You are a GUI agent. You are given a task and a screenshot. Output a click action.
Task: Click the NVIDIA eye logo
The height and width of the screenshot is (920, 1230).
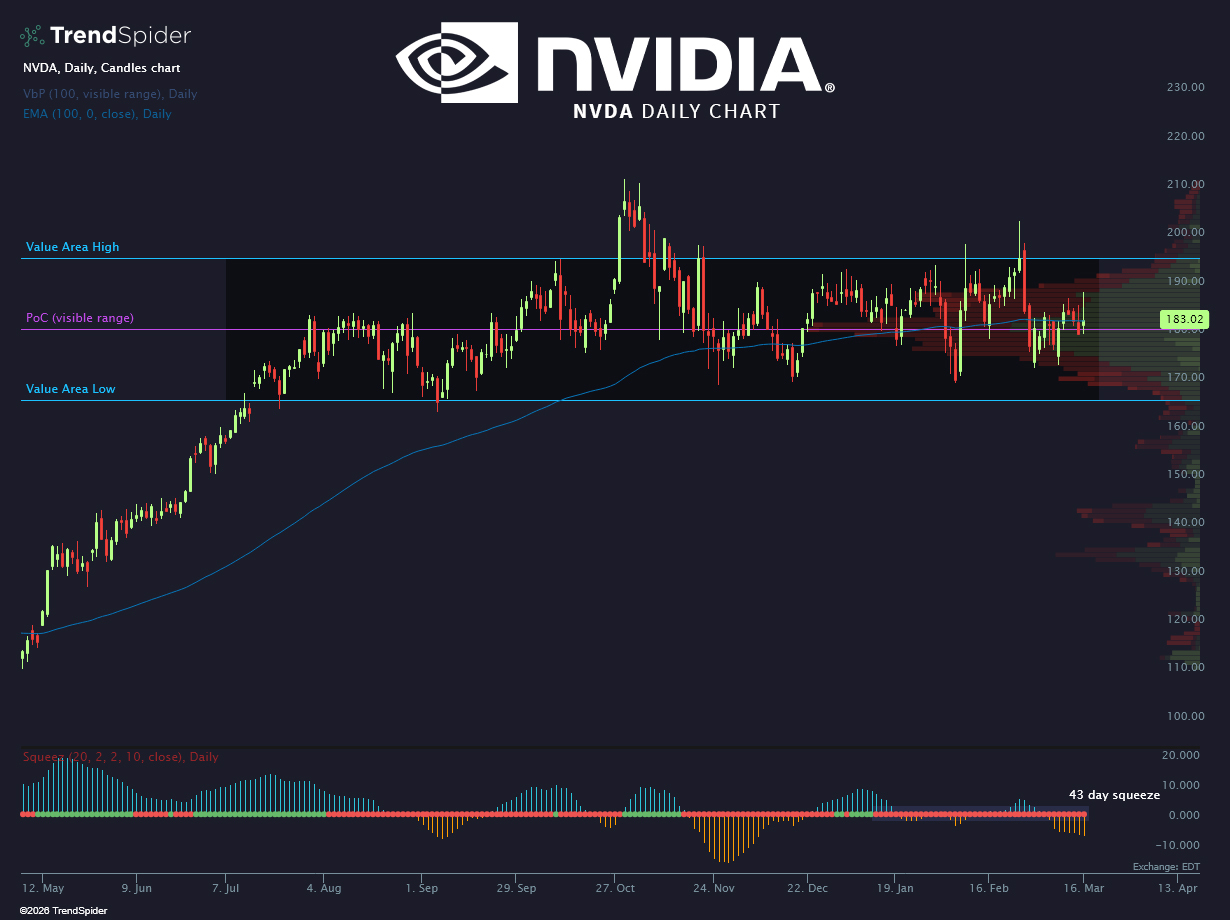(x=457, y=63)
